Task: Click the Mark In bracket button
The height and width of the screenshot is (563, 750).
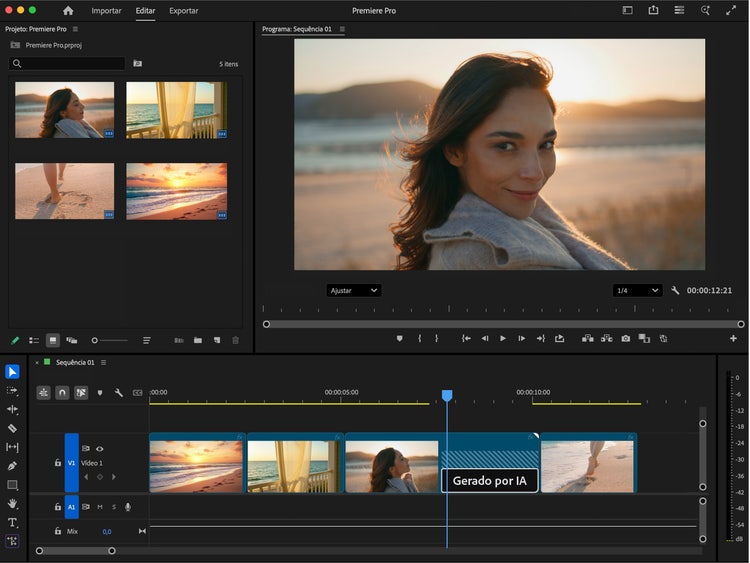Action: (419, 339)
